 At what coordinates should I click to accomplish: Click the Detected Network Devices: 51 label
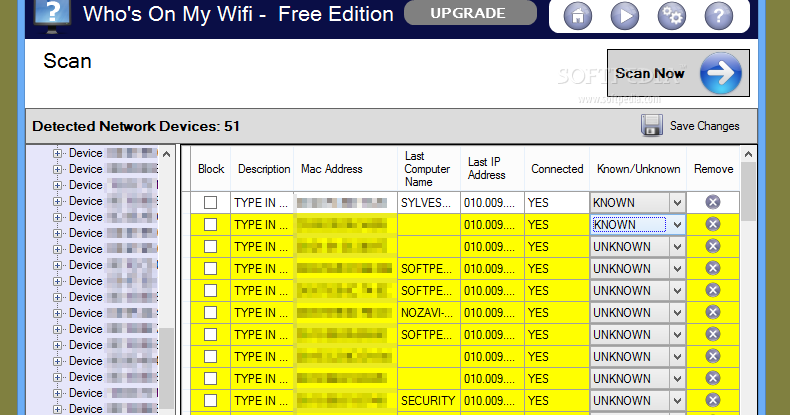pos(136,126)
